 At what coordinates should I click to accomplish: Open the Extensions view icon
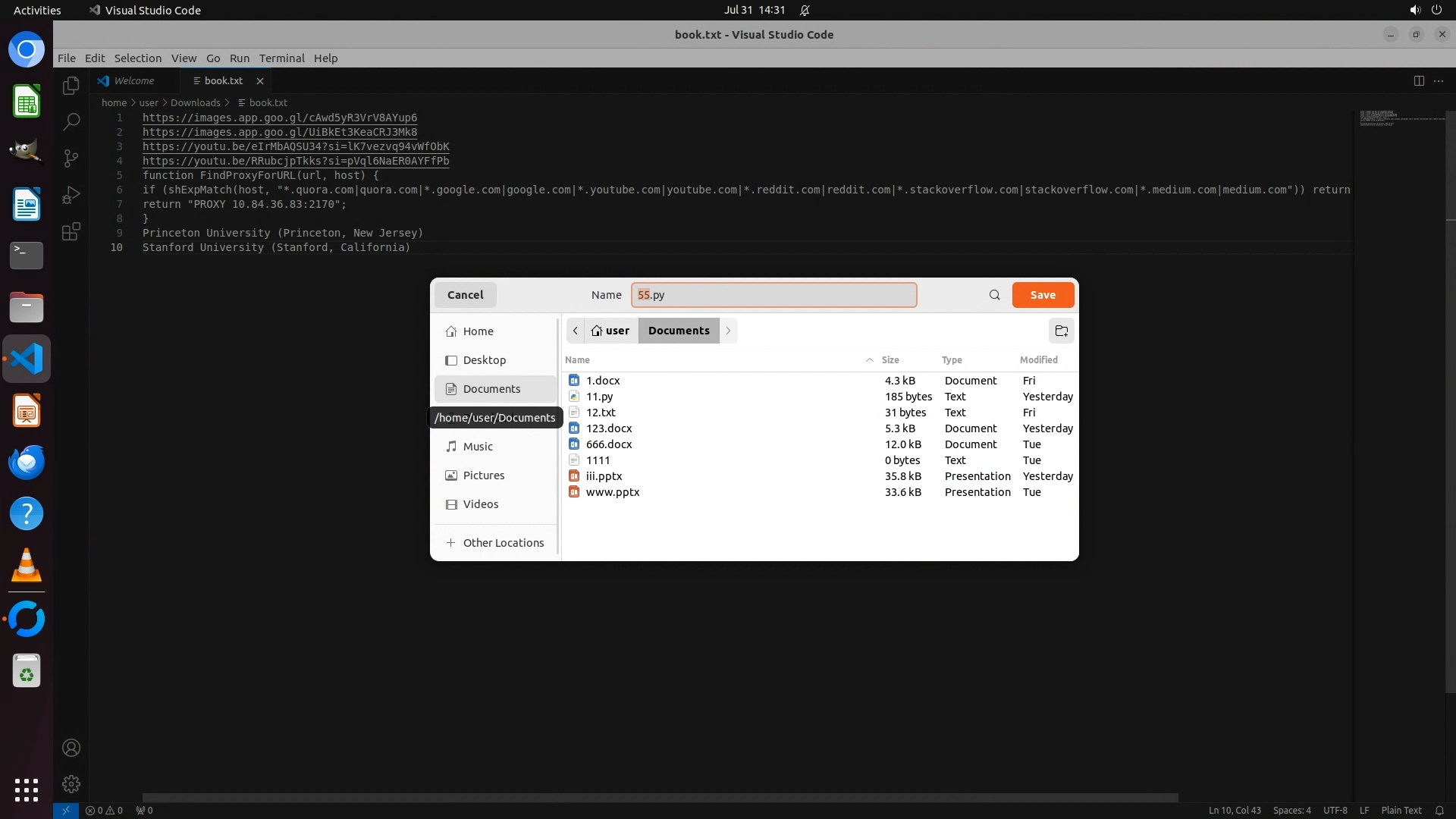tap(71, 231)
